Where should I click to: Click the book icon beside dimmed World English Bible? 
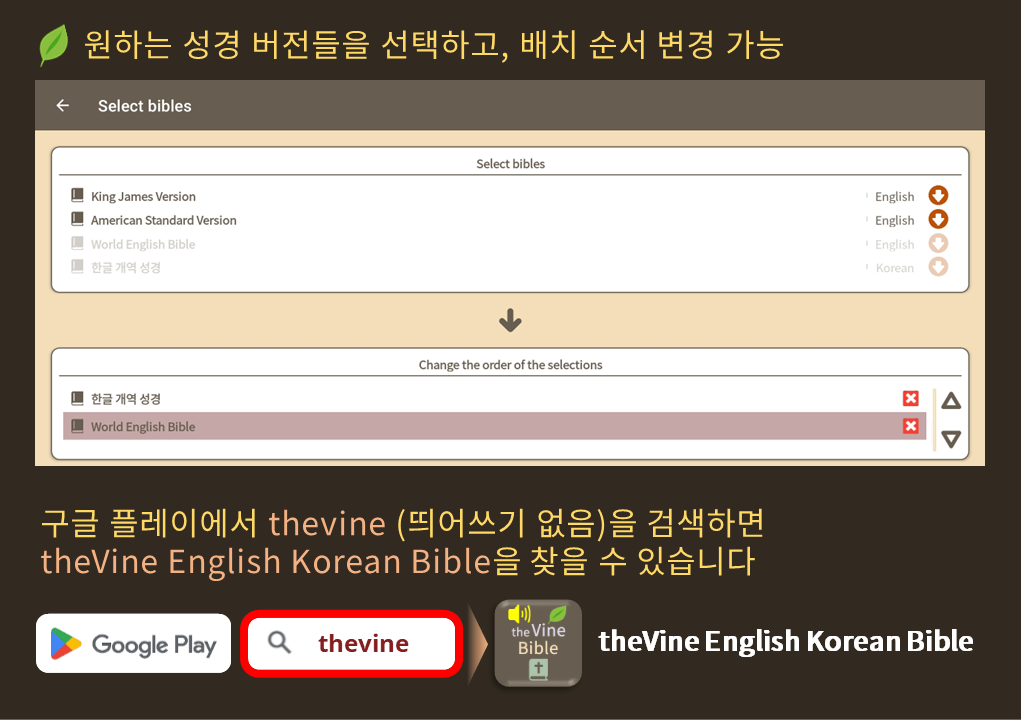pos(77,243)
